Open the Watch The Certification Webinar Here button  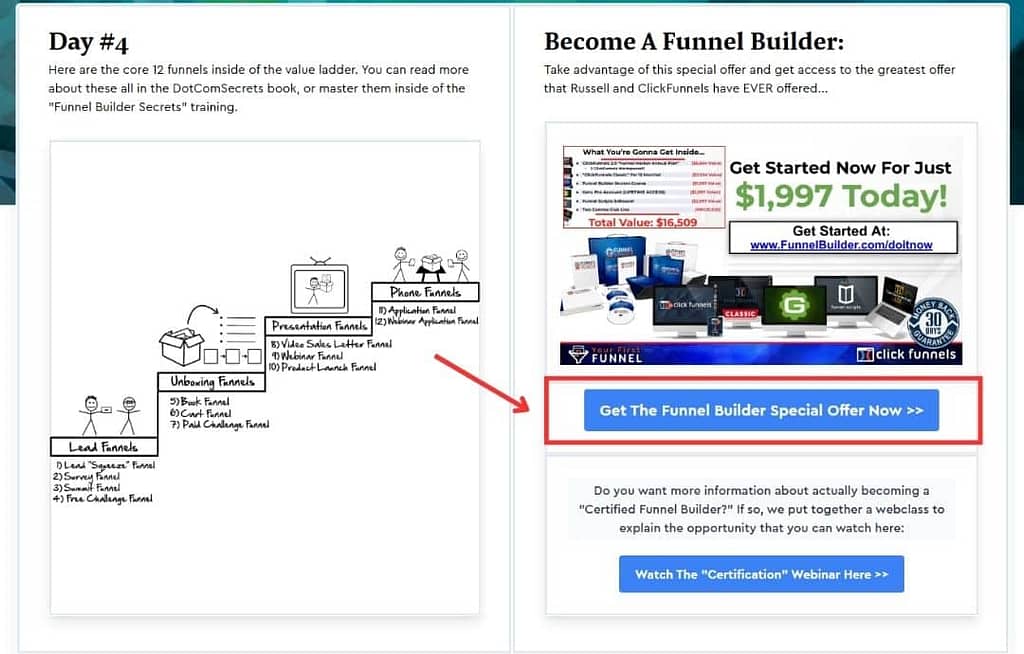tap(761, 574)
